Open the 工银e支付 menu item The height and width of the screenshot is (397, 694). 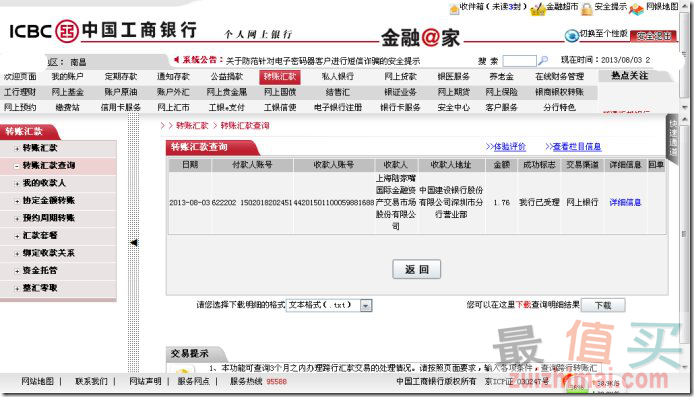point(227,107)
